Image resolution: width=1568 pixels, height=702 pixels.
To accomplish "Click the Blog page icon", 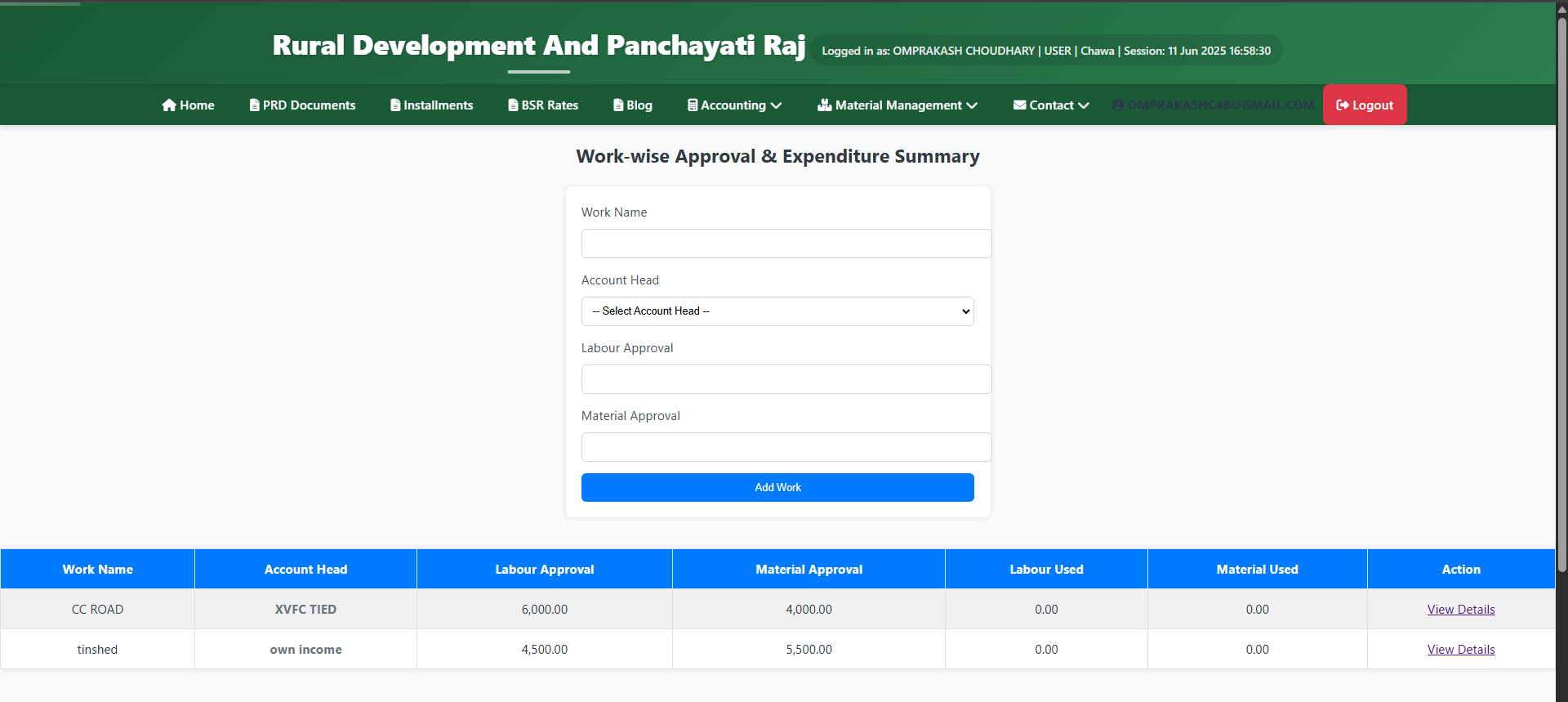I will pos(618,105).
